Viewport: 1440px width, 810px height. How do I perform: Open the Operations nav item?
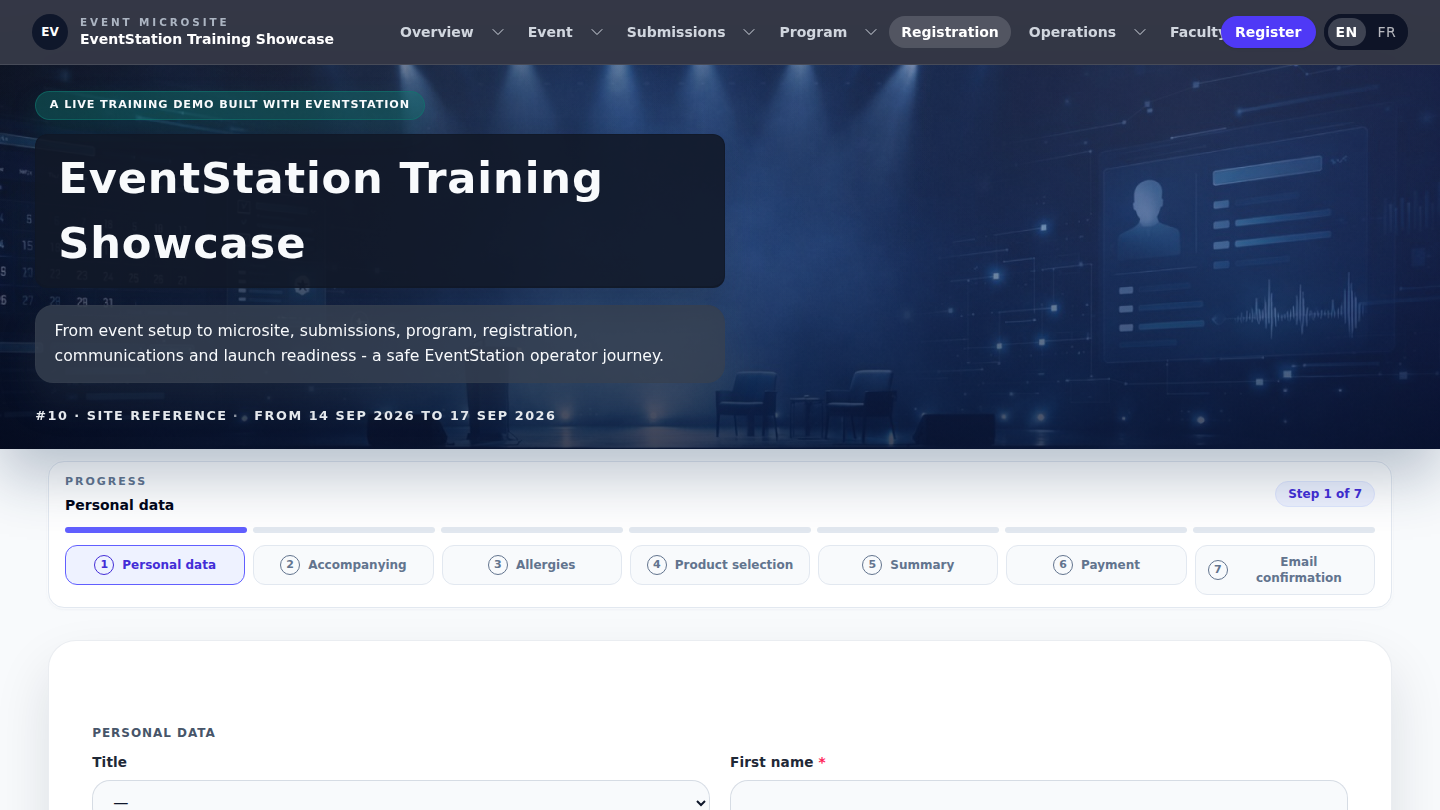point(1072,32)
